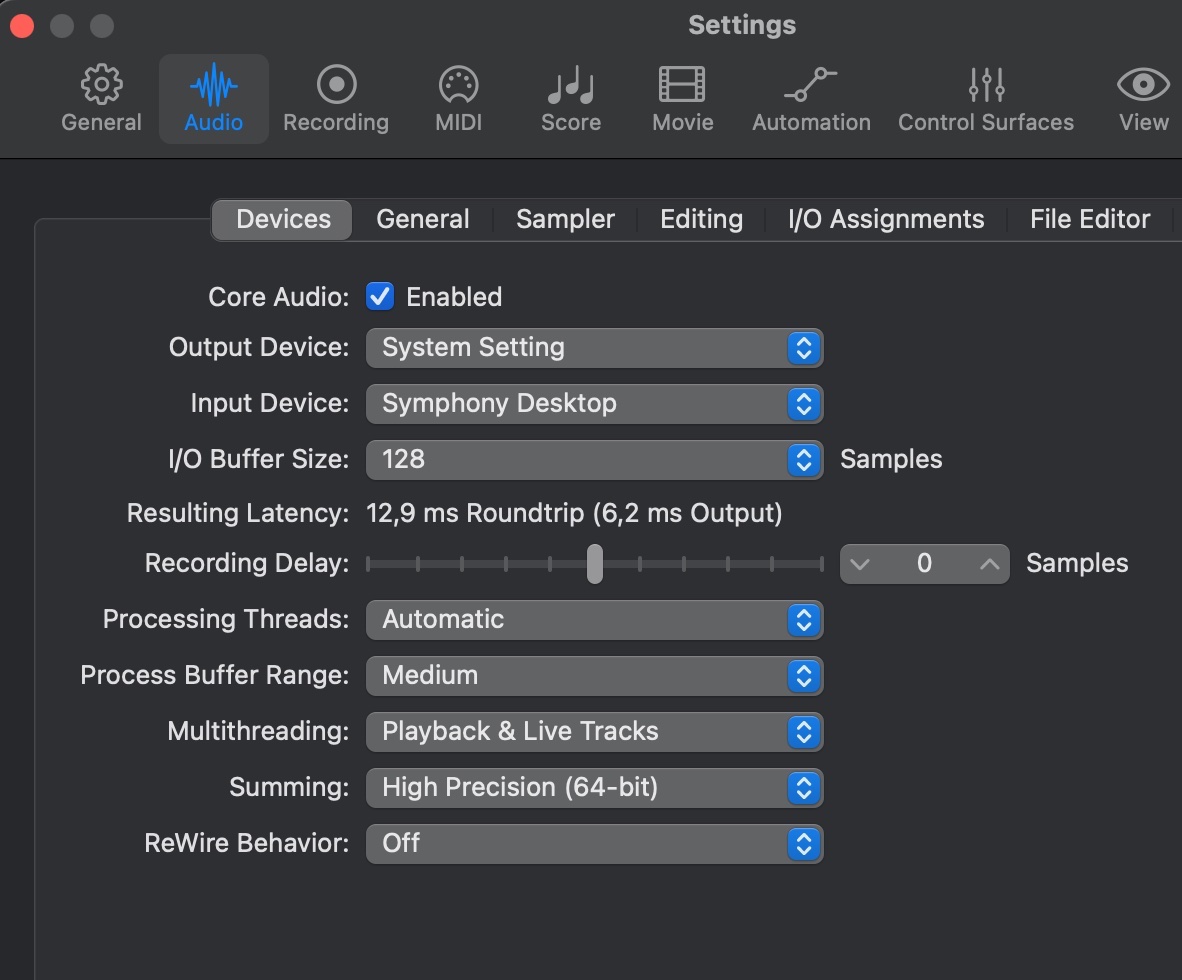Open Control Surfaces faders icon
The image size is (1182, 980).
pyautogui.click(x=986, y=87)
